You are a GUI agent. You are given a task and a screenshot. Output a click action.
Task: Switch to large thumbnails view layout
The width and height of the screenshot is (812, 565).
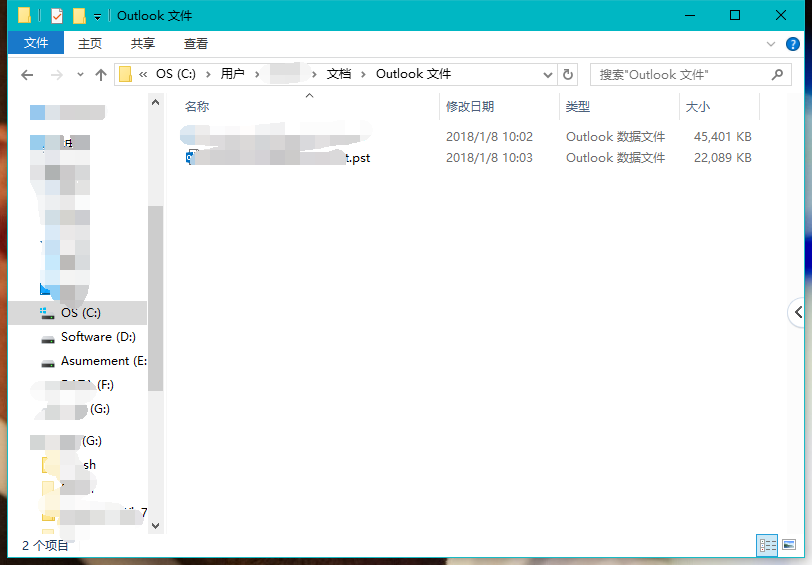(789, 545)
